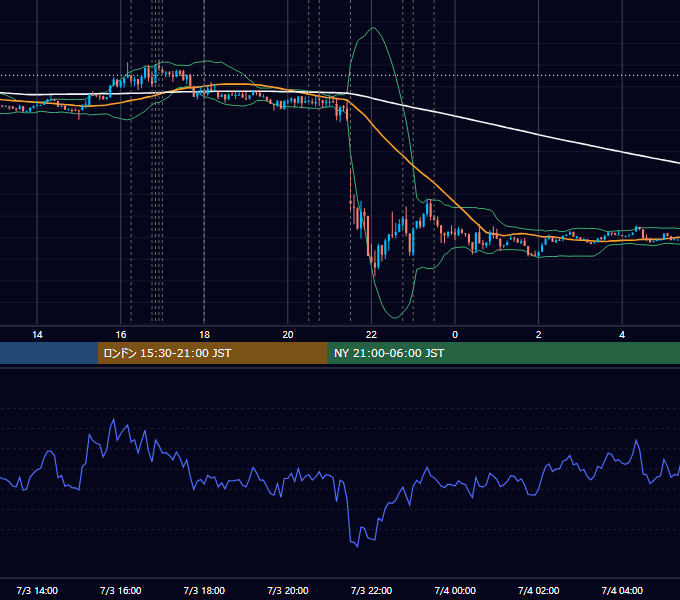Click the 4 hour axis label
This screenshot has height=600, width=680.
622,335
